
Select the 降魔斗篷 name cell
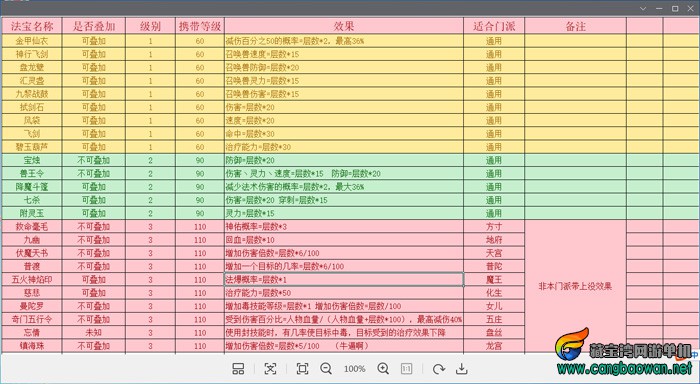32,187
